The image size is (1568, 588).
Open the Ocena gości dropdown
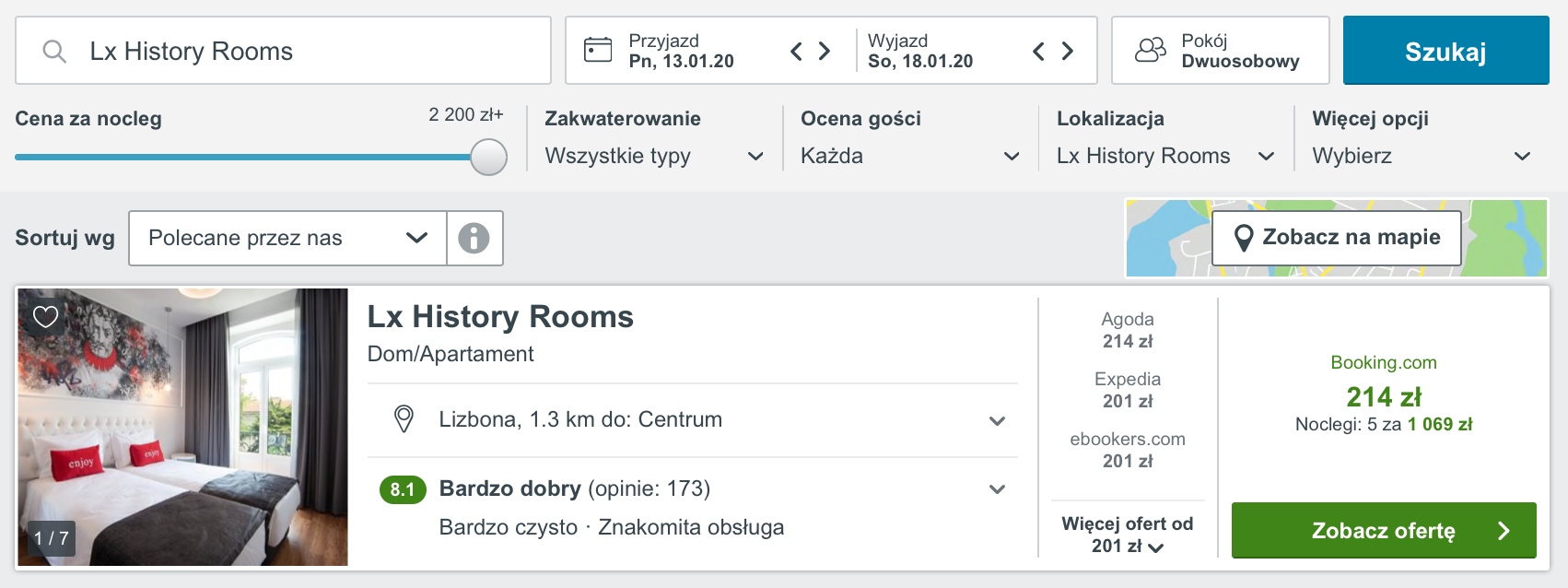pos(910,156)
